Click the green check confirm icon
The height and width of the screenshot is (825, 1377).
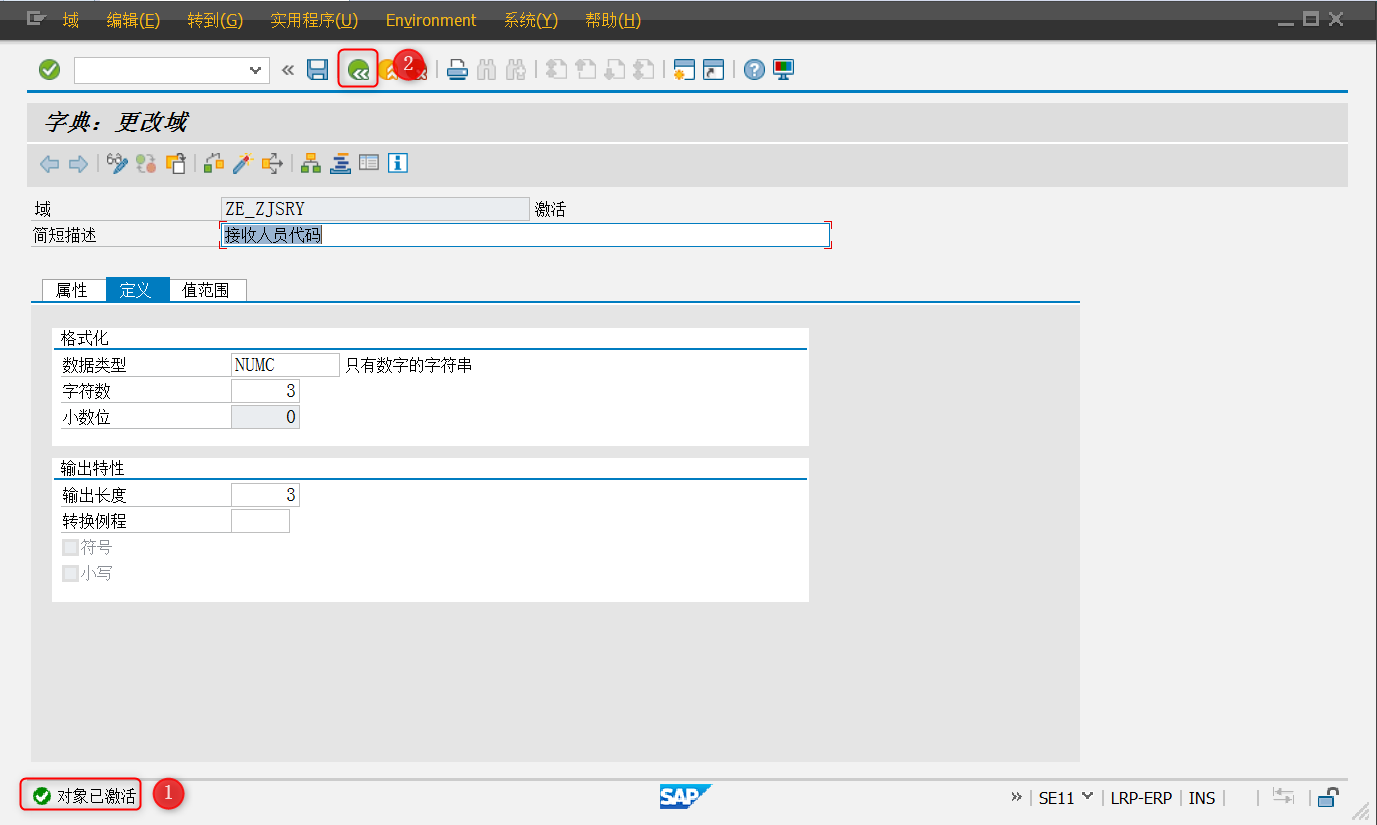[48, 69]
